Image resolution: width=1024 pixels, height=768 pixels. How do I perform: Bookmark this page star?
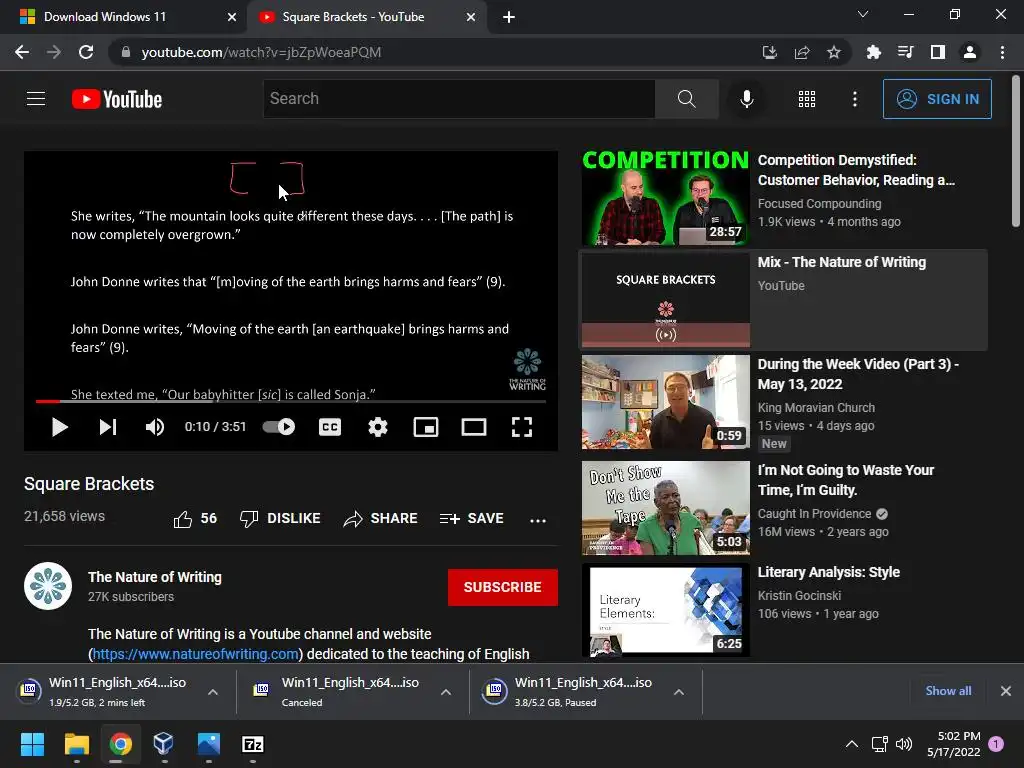834,52
